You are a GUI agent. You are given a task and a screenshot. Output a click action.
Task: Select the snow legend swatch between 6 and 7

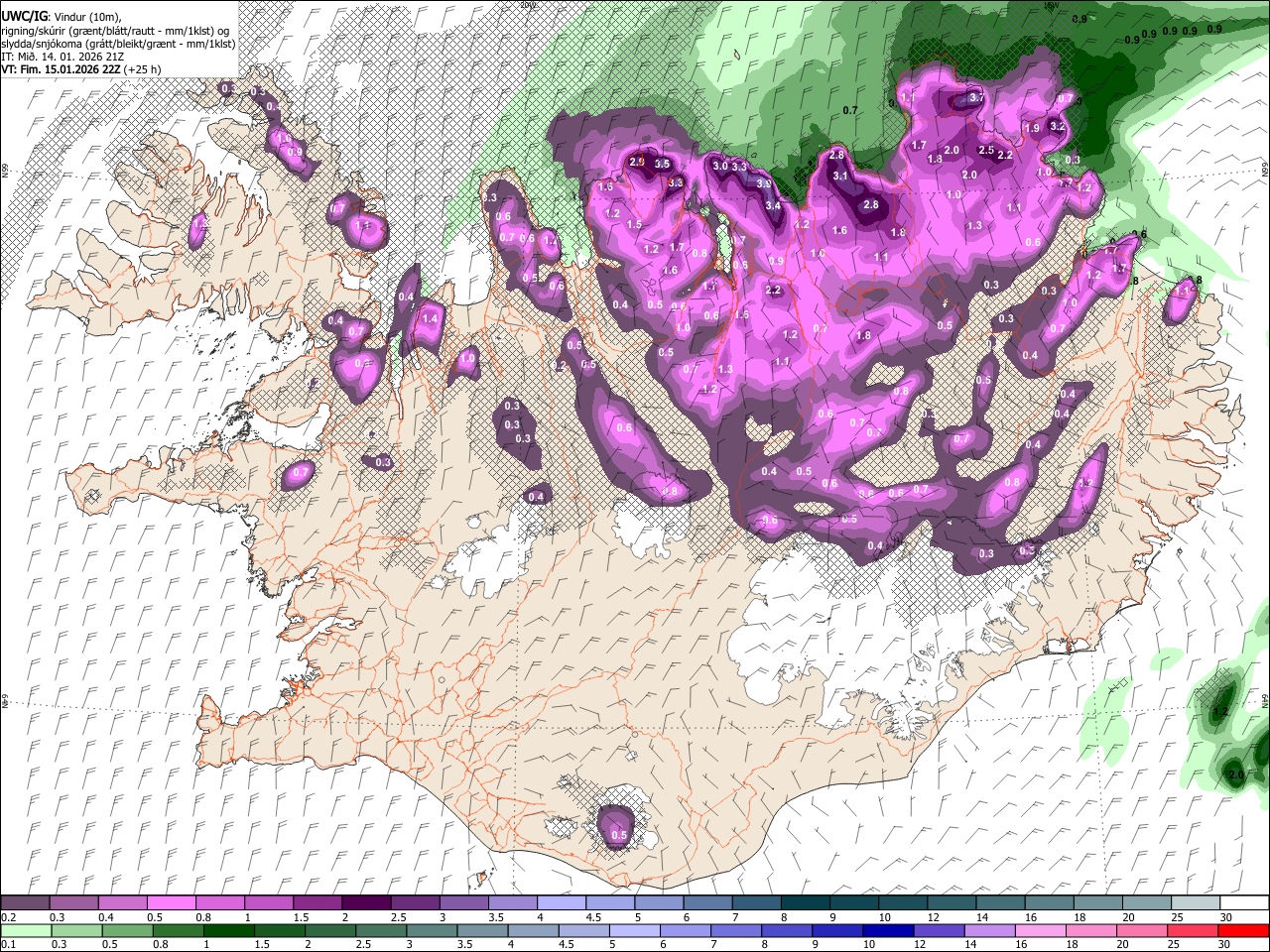tap(707, 903)
